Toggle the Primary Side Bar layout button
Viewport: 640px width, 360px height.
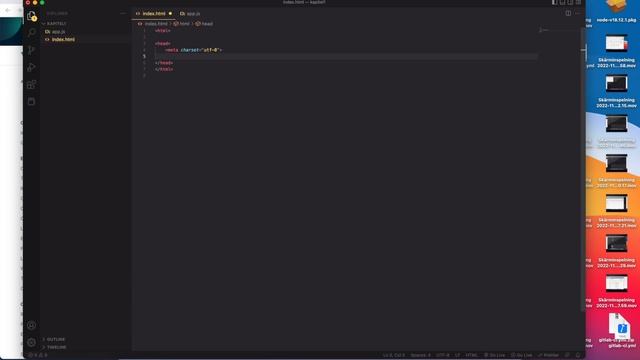click(x=554, y=2)
